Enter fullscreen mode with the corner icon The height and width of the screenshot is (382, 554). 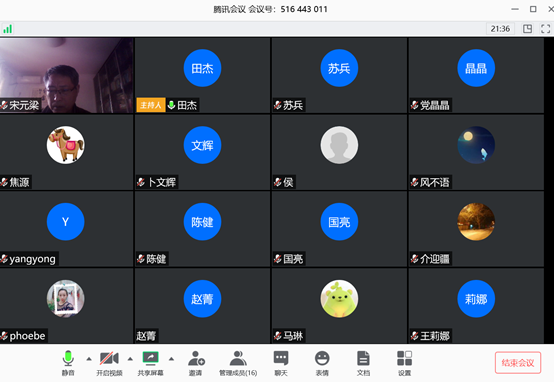click(546, 29)
